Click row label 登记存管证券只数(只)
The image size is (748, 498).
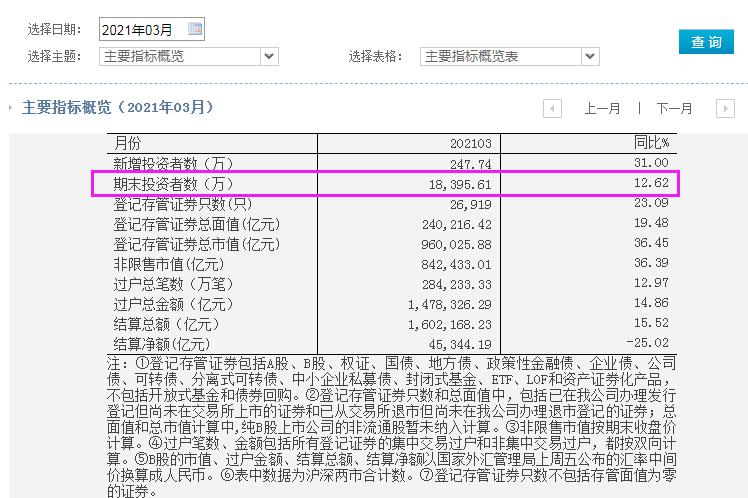click(182, 204)
